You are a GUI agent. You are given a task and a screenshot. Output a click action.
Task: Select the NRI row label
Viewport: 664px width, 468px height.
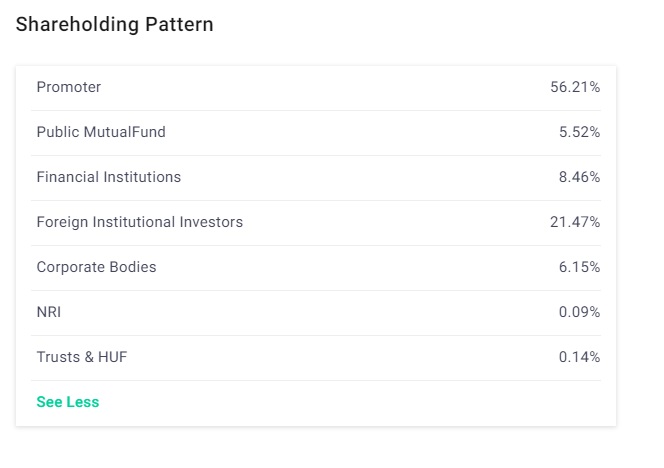(49, 312)
